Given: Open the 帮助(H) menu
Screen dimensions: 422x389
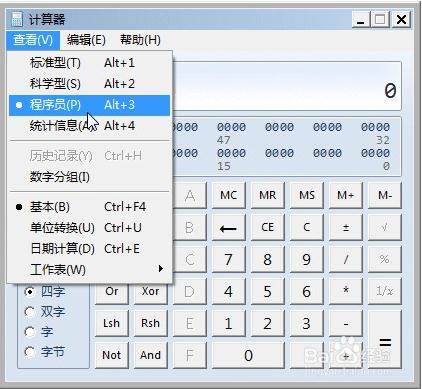Looking at the screenshot, I should click(140, 40).
